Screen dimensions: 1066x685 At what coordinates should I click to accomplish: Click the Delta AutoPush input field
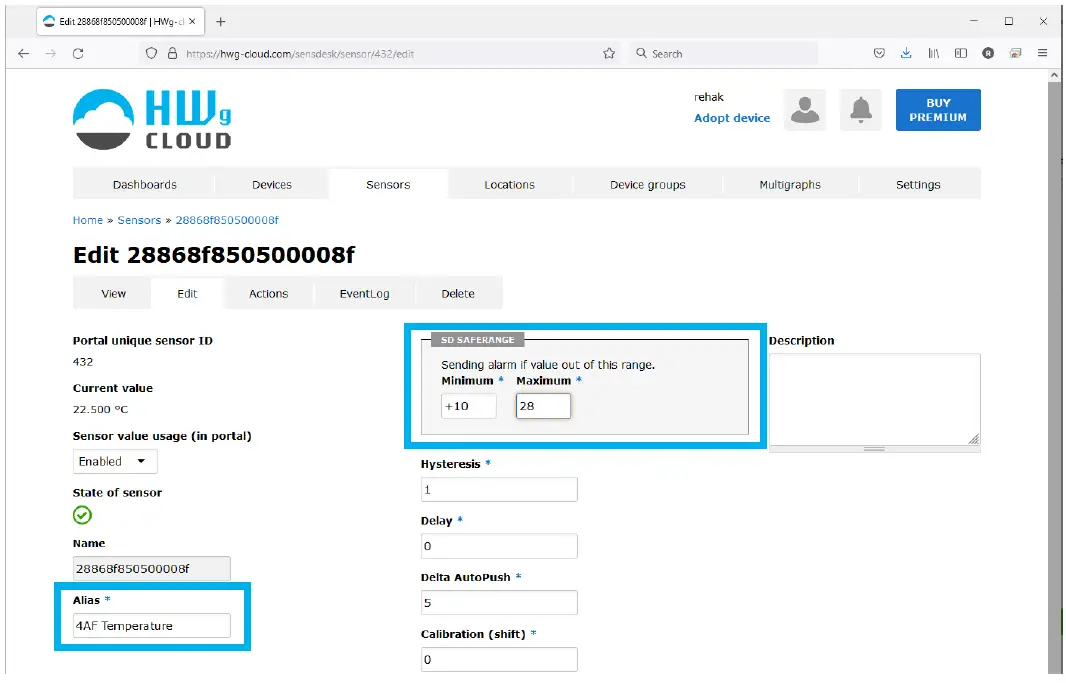tap(499, 603)
